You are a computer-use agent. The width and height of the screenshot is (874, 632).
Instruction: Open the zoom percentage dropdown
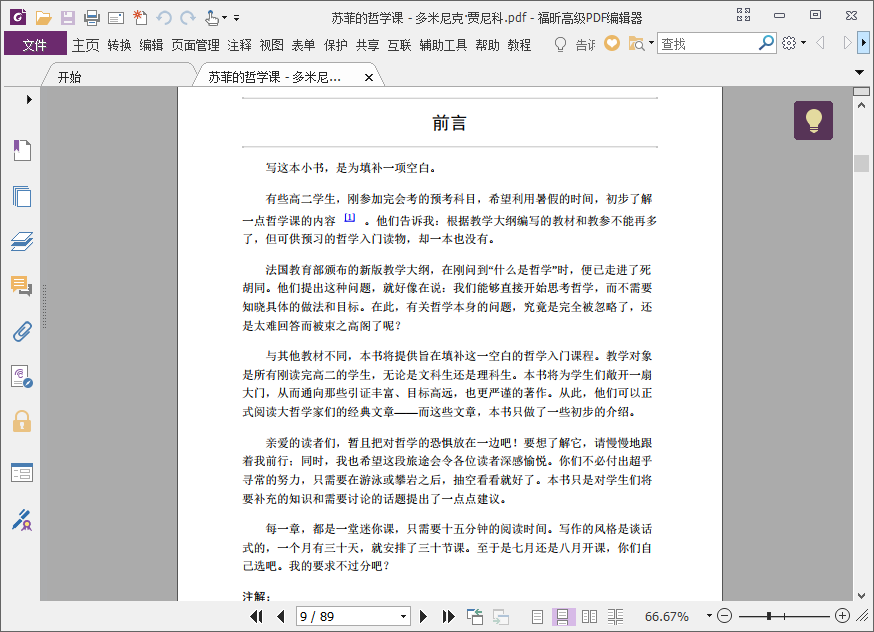[x=709, y=617]
